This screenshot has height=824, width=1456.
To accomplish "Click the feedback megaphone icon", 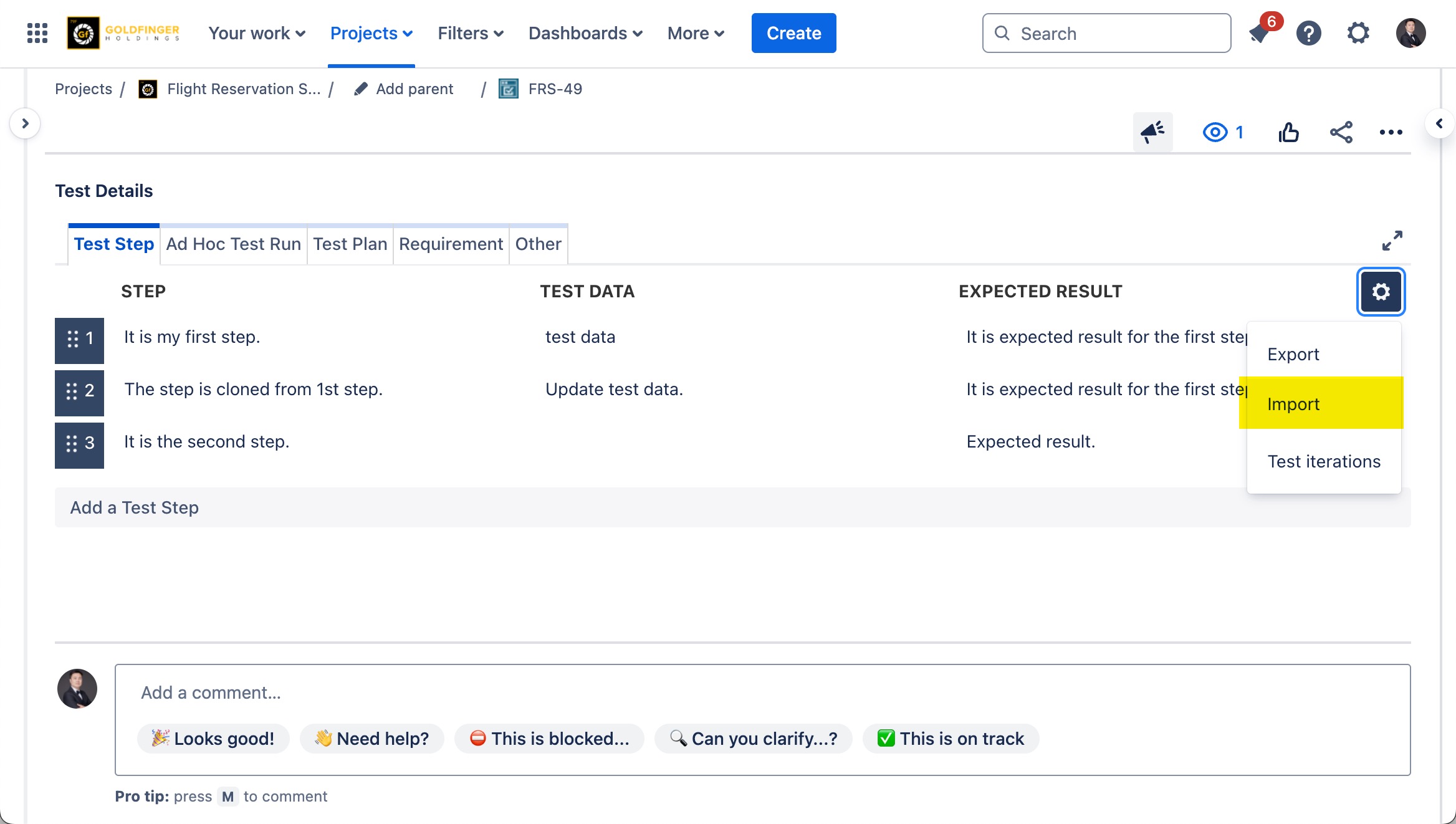I will click(x=1152, y=132).
